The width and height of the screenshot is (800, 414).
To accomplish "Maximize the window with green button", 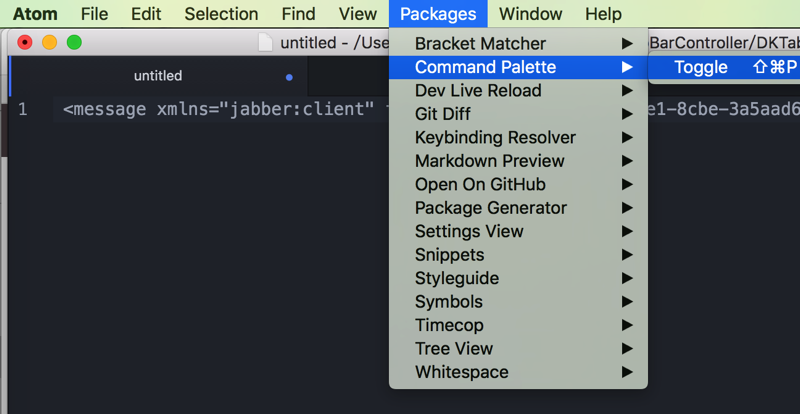I will [x=74, y=42].
